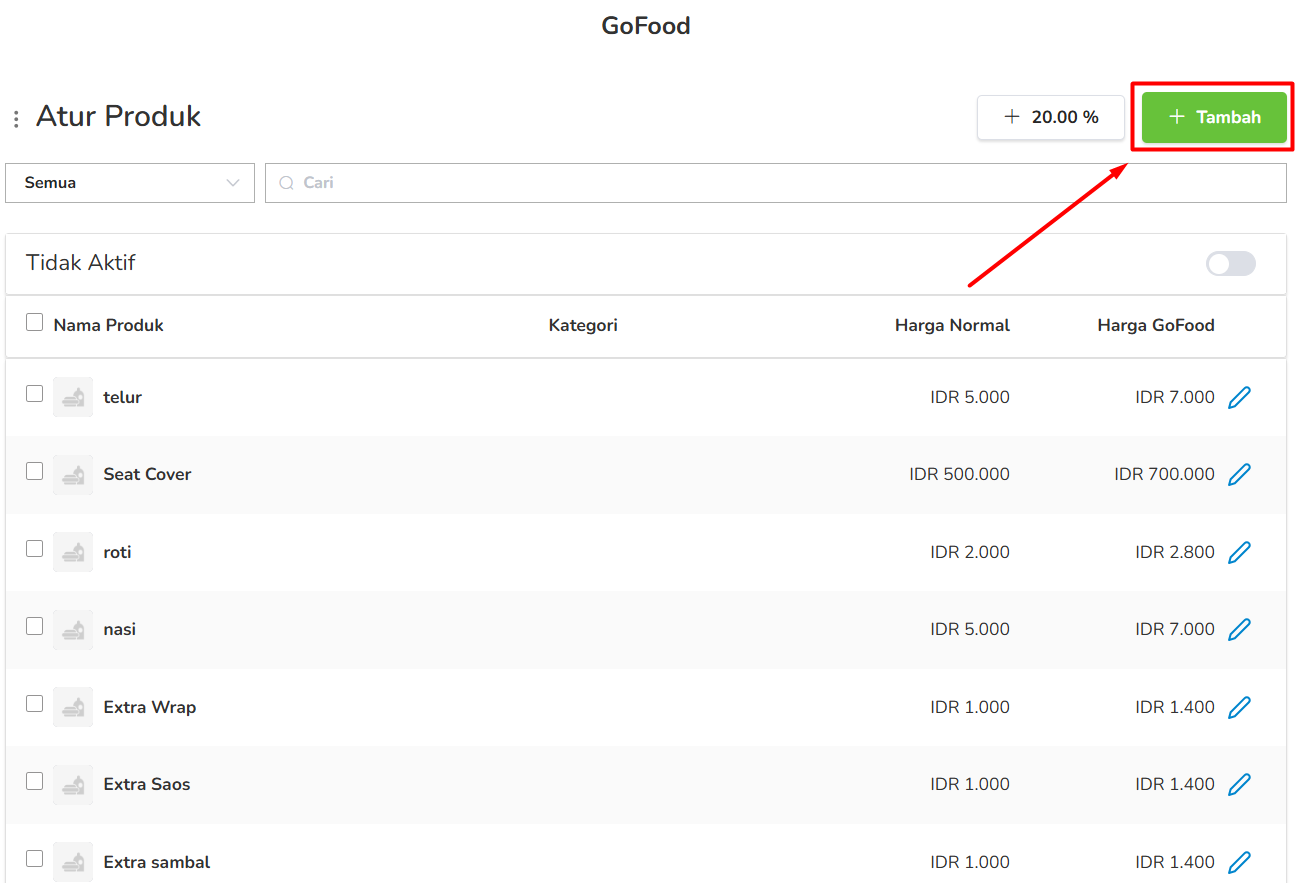Check the select-all Nama Produk checkbox
This screenshot has width=1296, height=883.
click(35, 322)
